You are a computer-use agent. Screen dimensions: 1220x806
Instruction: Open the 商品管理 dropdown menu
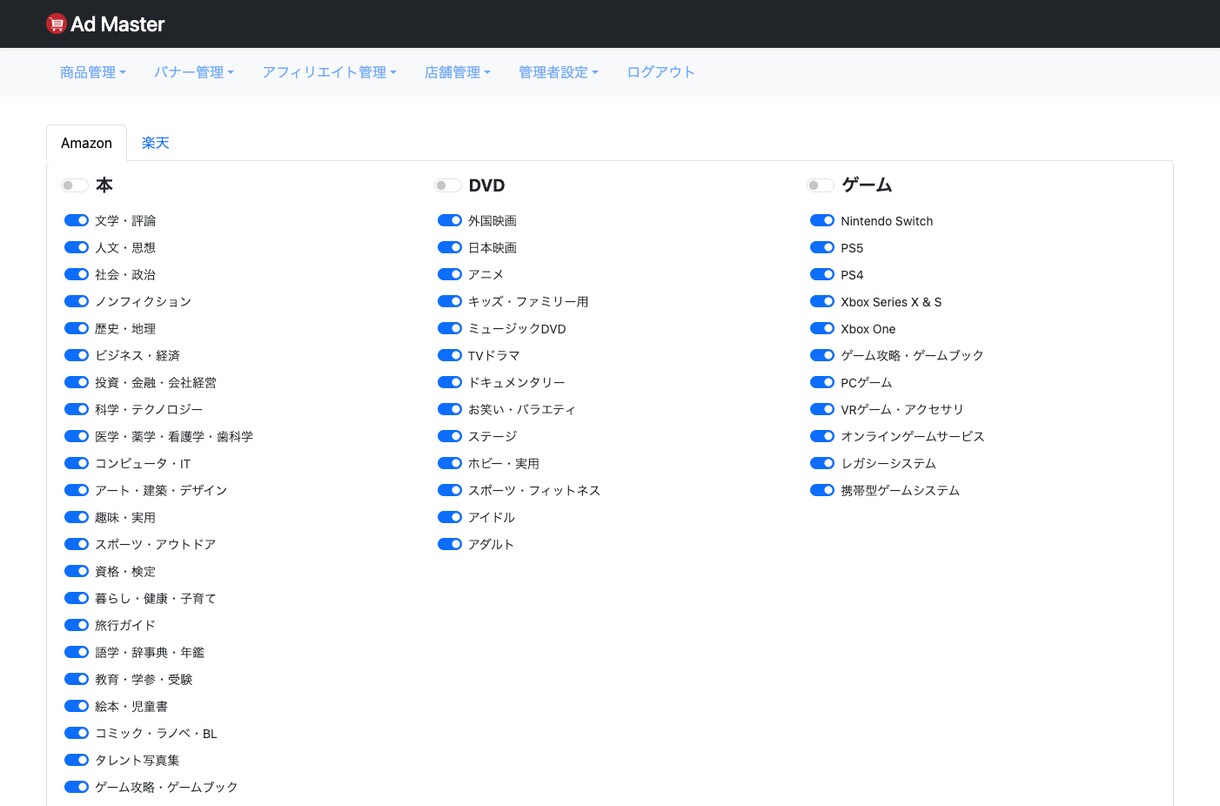(93, 72)
